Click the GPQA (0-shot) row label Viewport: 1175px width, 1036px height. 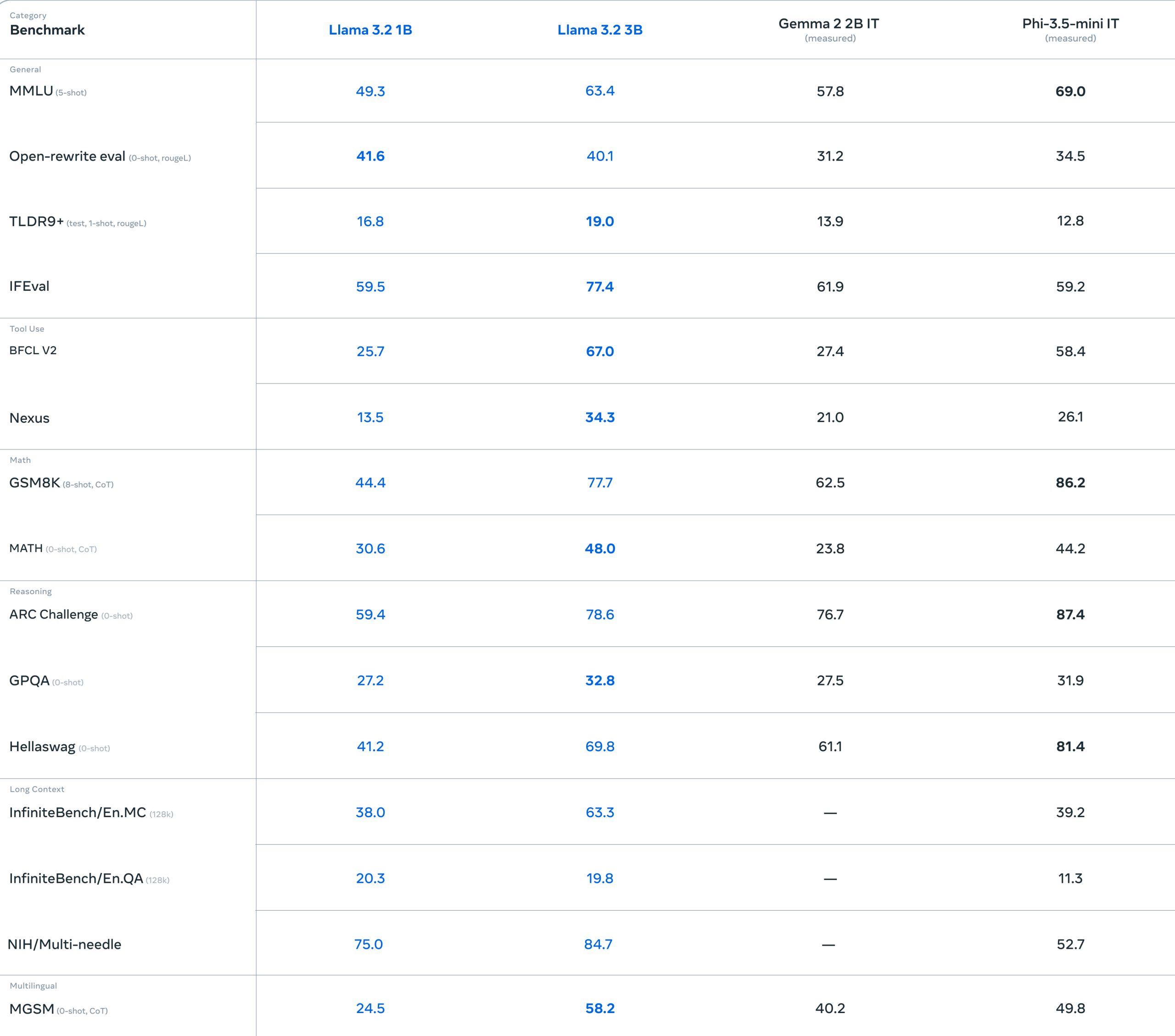[46, 680]
